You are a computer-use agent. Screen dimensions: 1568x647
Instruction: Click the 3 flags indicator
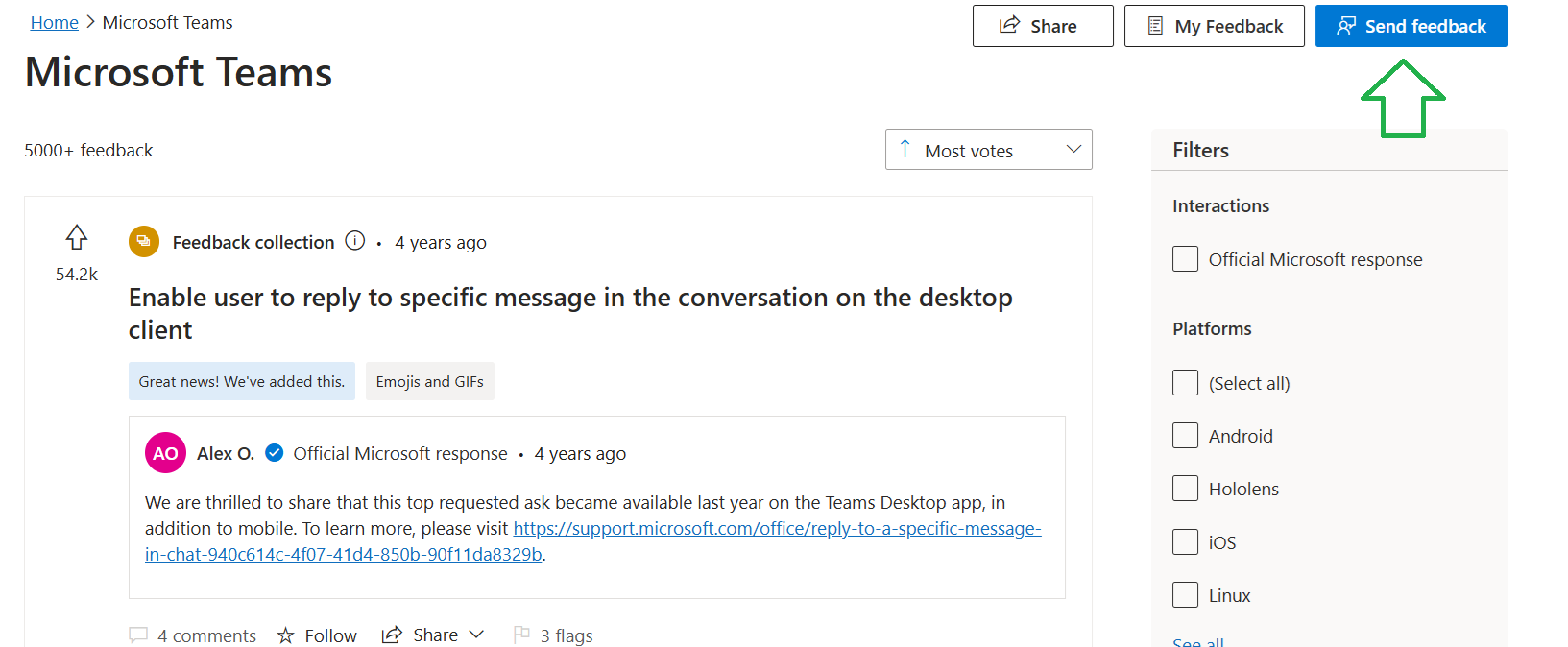coord(553,635)
